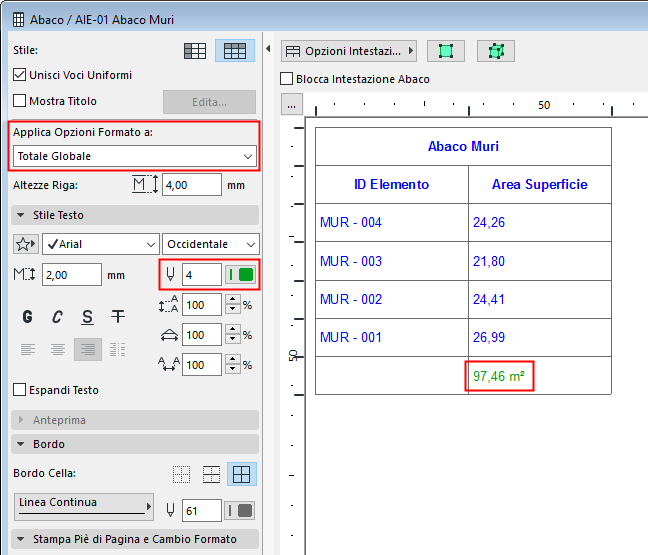Enable the Mostra Titolo checkbox
This screenshot has height=555, width=648.
pyautogui.click(x=20, y=101)
